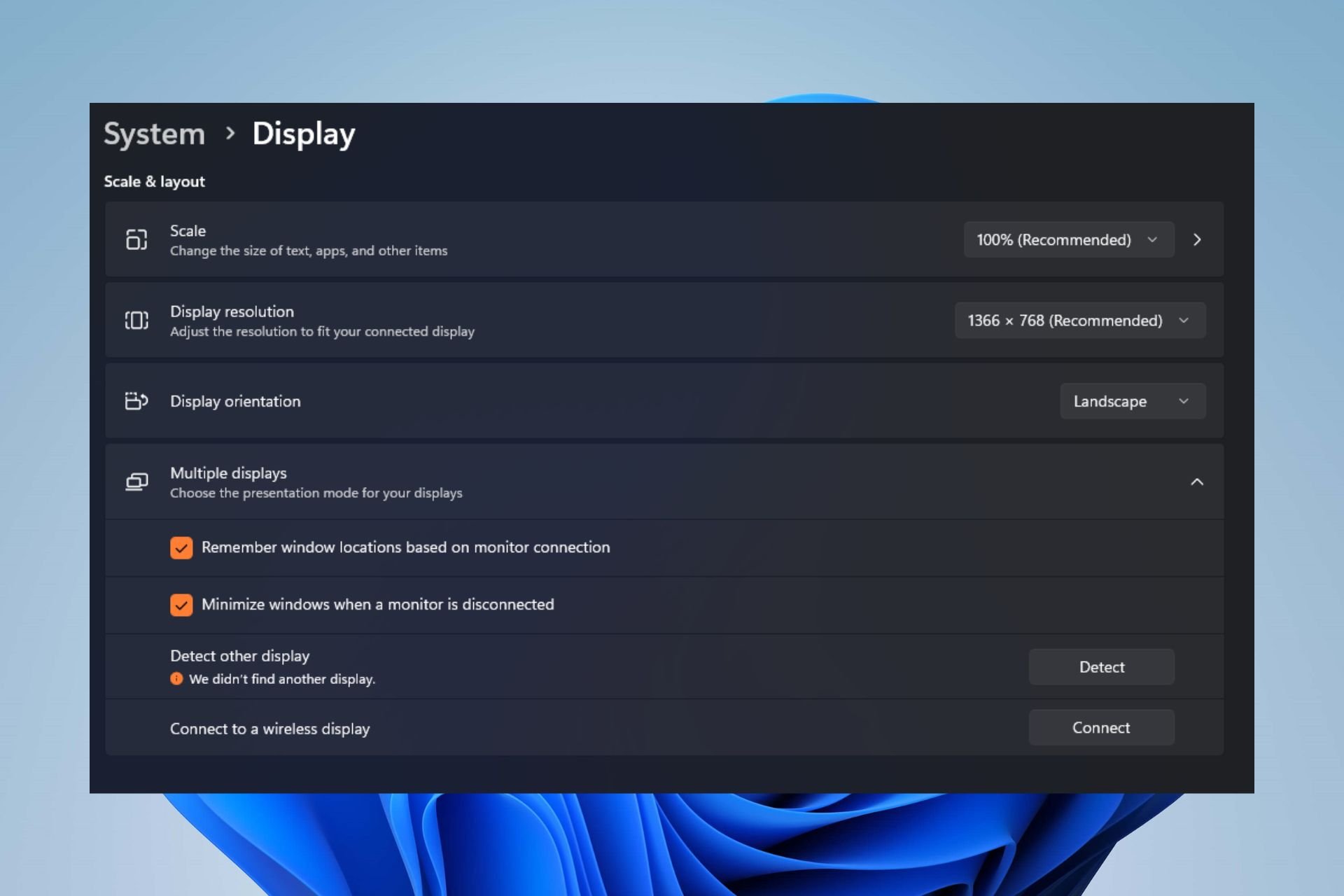Open the Scale percentage dropdown
The width and height of the screenshot is (1344, 896).
coord(1069,239)
